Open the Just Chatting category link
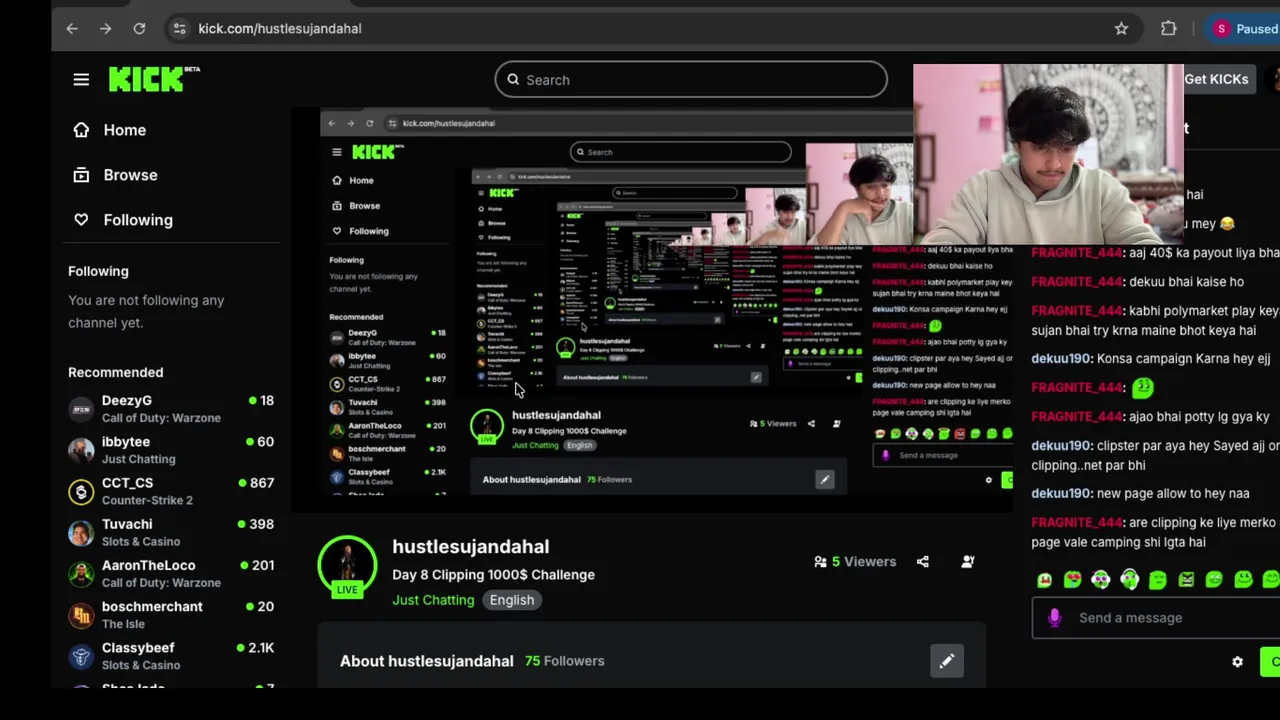1280x720 pixels. click(433, 600)
